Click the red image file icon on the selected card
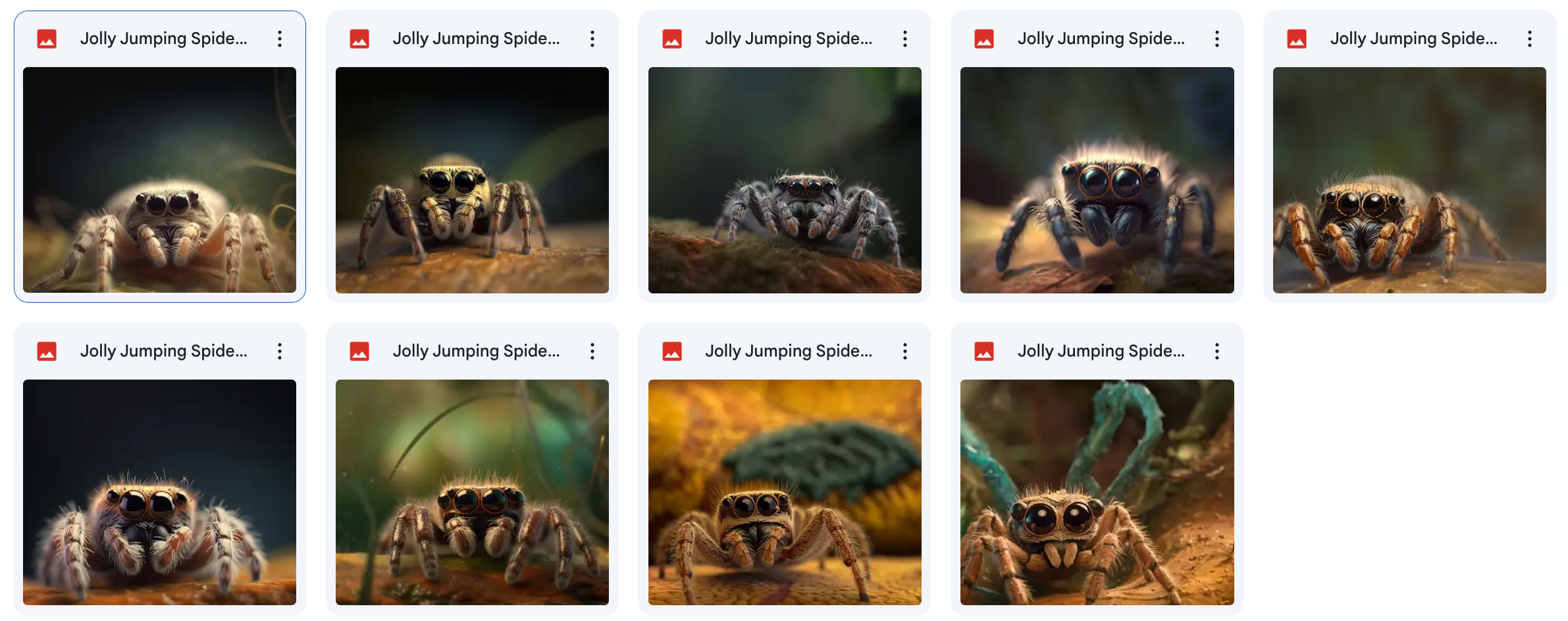Image resolution: width=1568 pixels, height=621 pixels. 47,39
